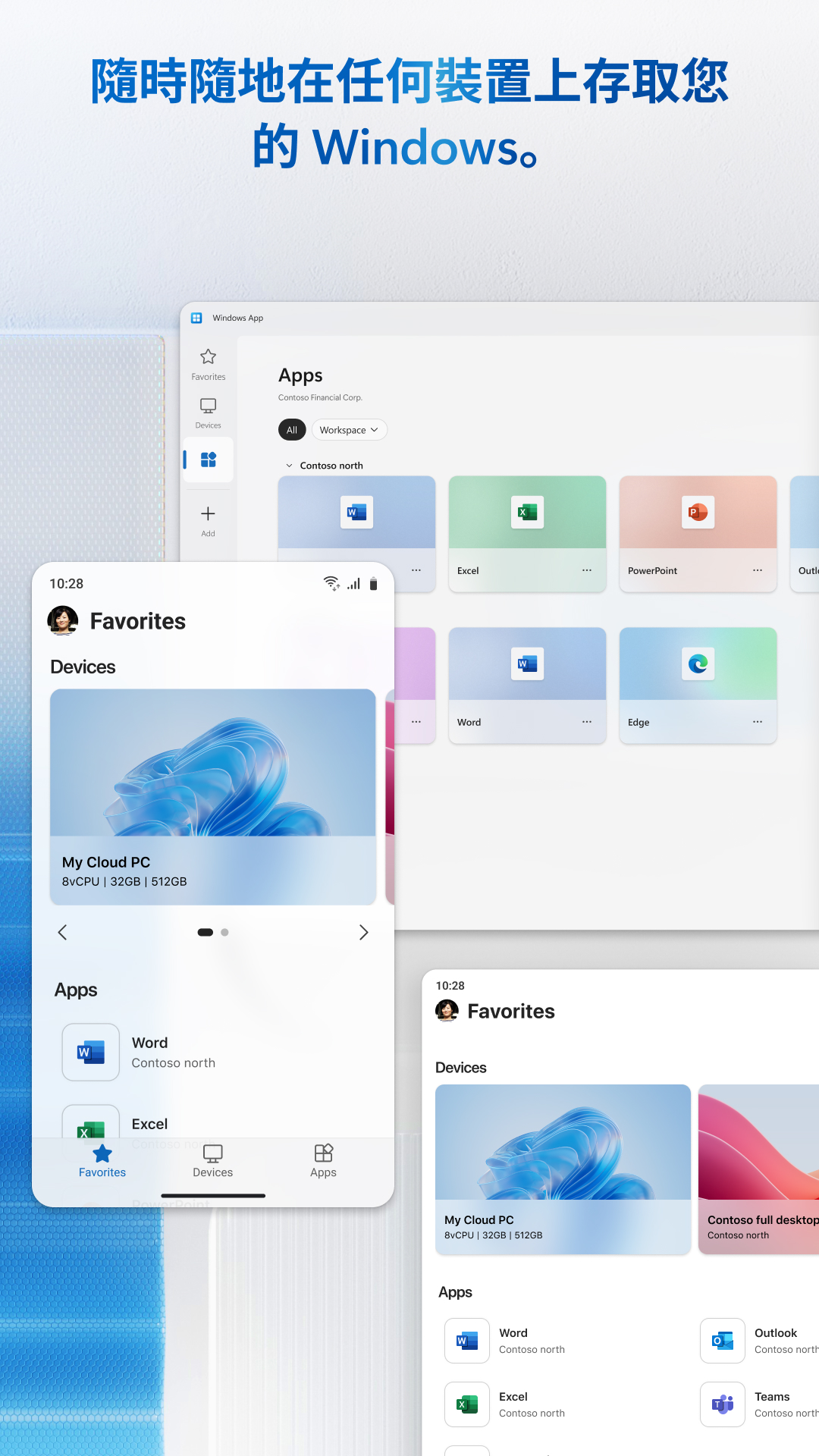Click the Word label in tablet Apps list
Screen dimensions: 819x1456
pyautogui.click(x=513, y=1333)
